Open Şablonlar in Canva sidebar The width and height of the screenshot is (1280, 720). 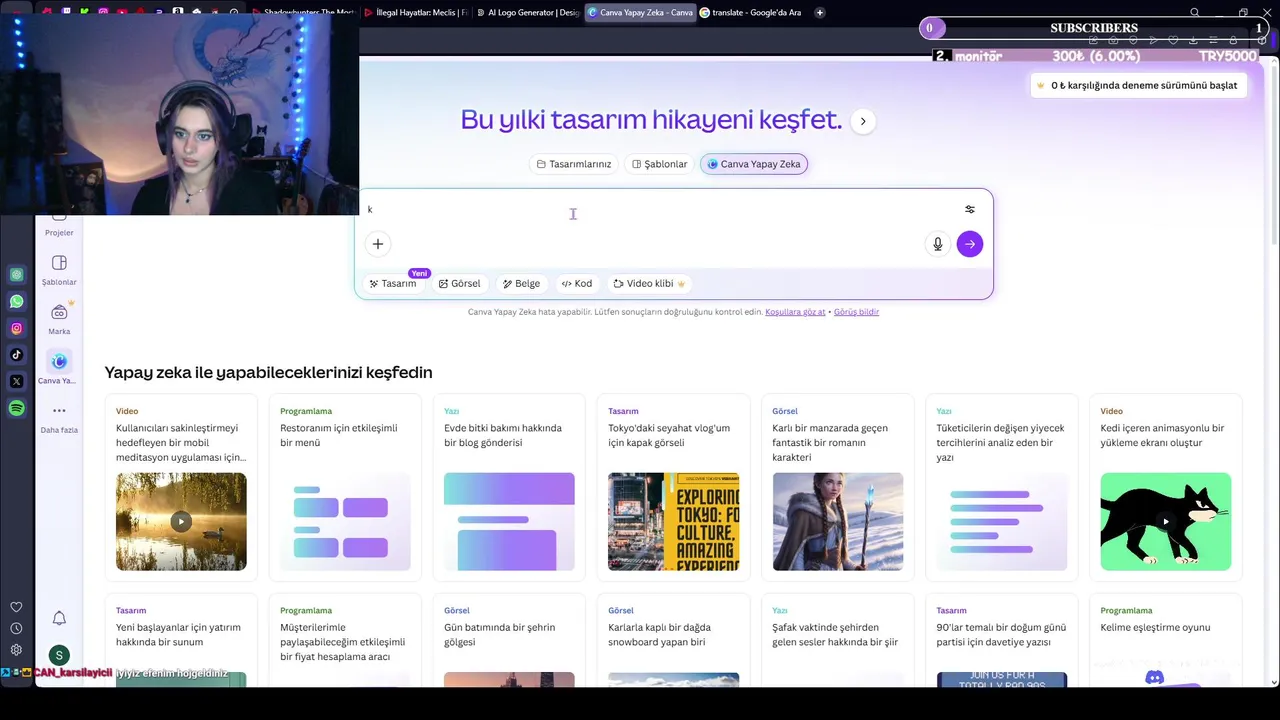(59, 270)
